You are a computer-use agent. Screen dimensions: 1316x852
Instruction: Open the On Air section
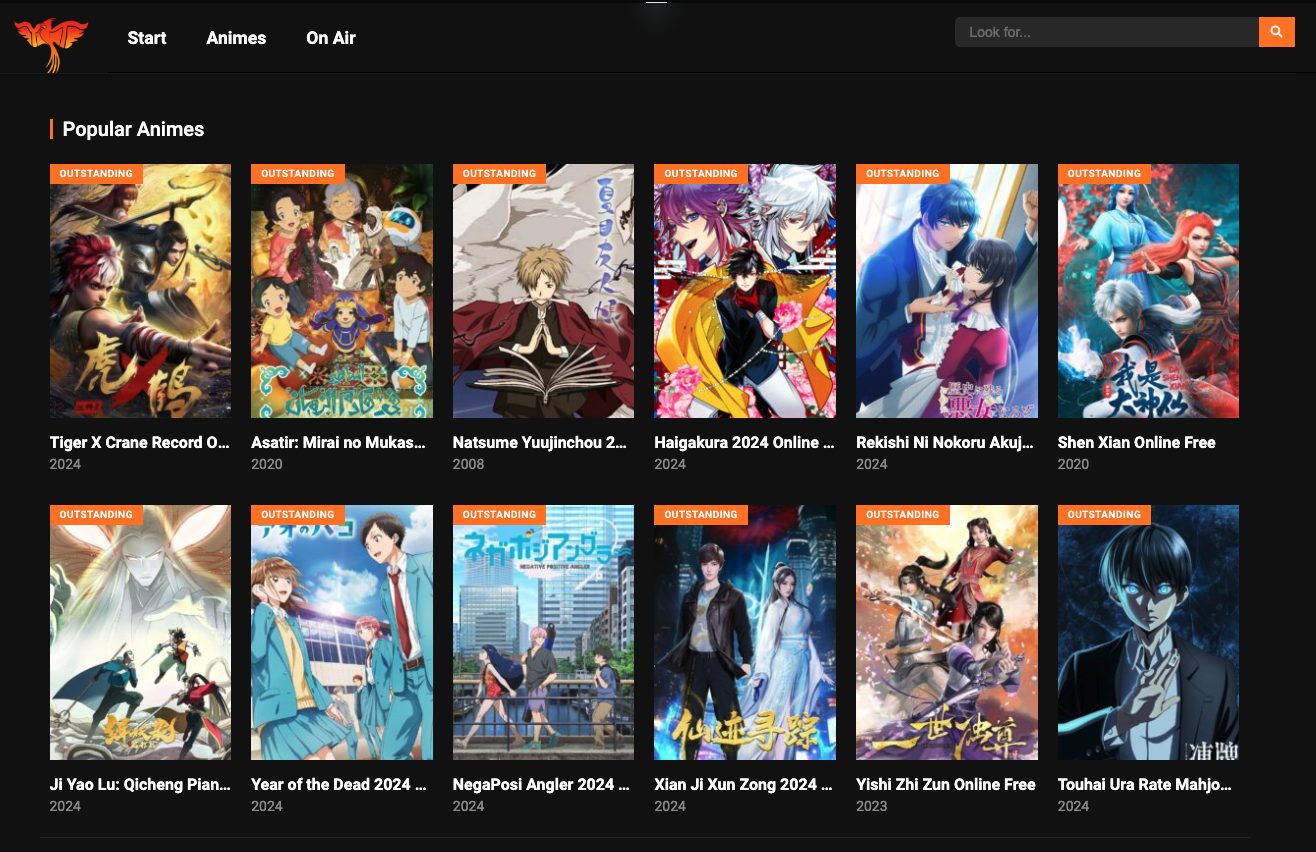click(330, 38)
